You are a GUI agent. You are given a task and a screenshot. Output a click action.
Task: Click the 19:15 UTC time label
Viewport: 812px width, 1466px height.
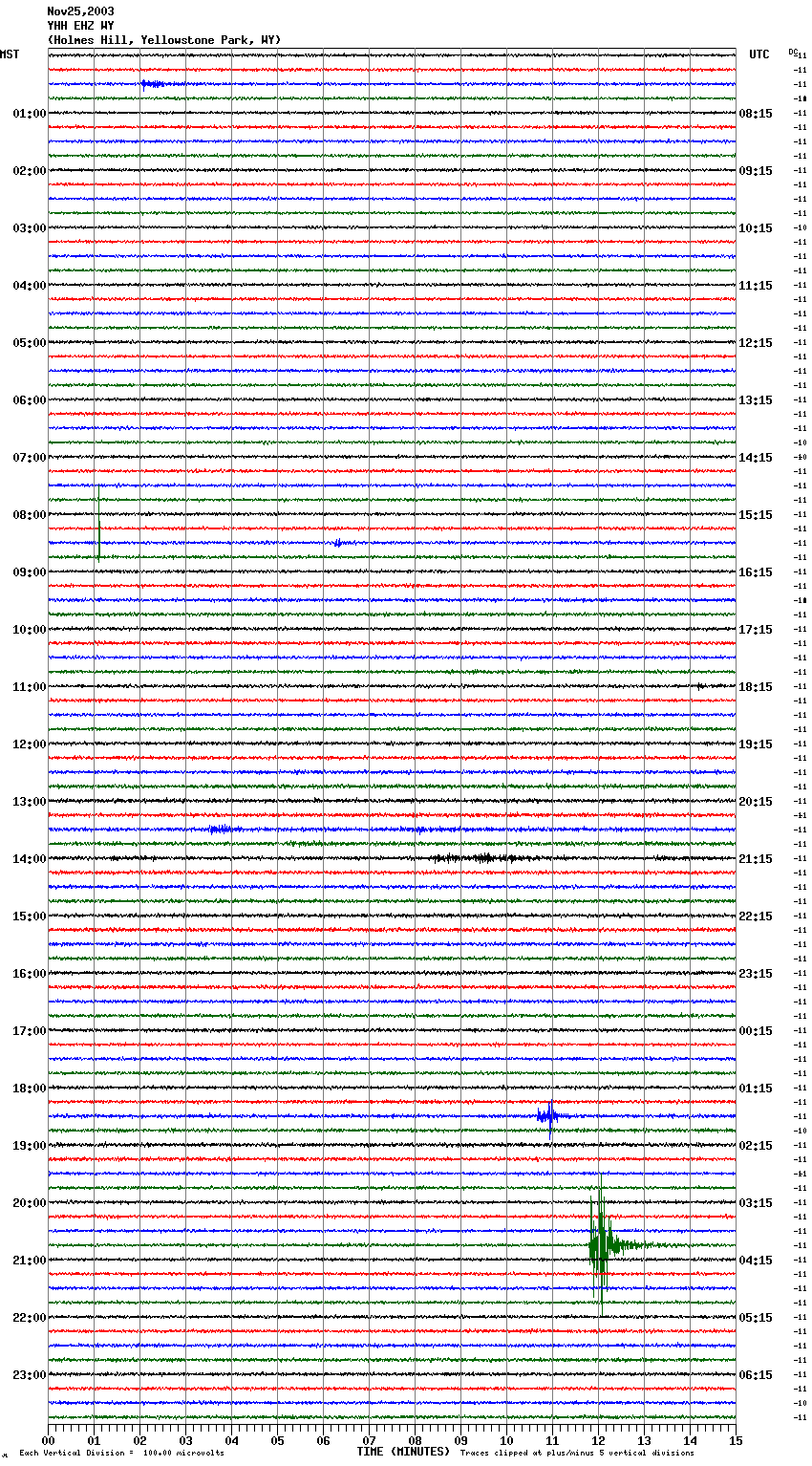[x=756, y=744]
